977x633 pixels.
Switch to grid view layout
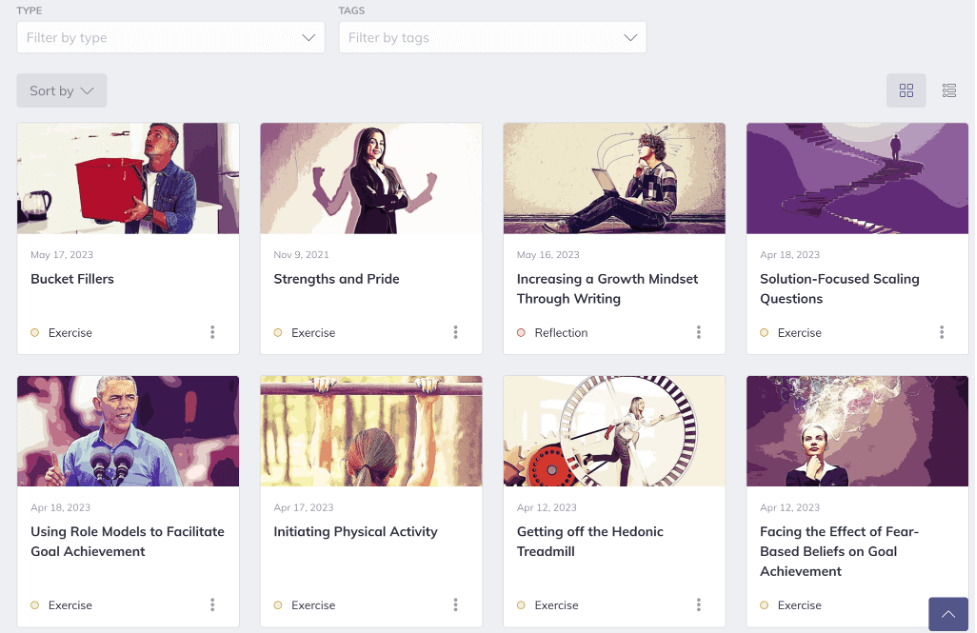[906, 90]
